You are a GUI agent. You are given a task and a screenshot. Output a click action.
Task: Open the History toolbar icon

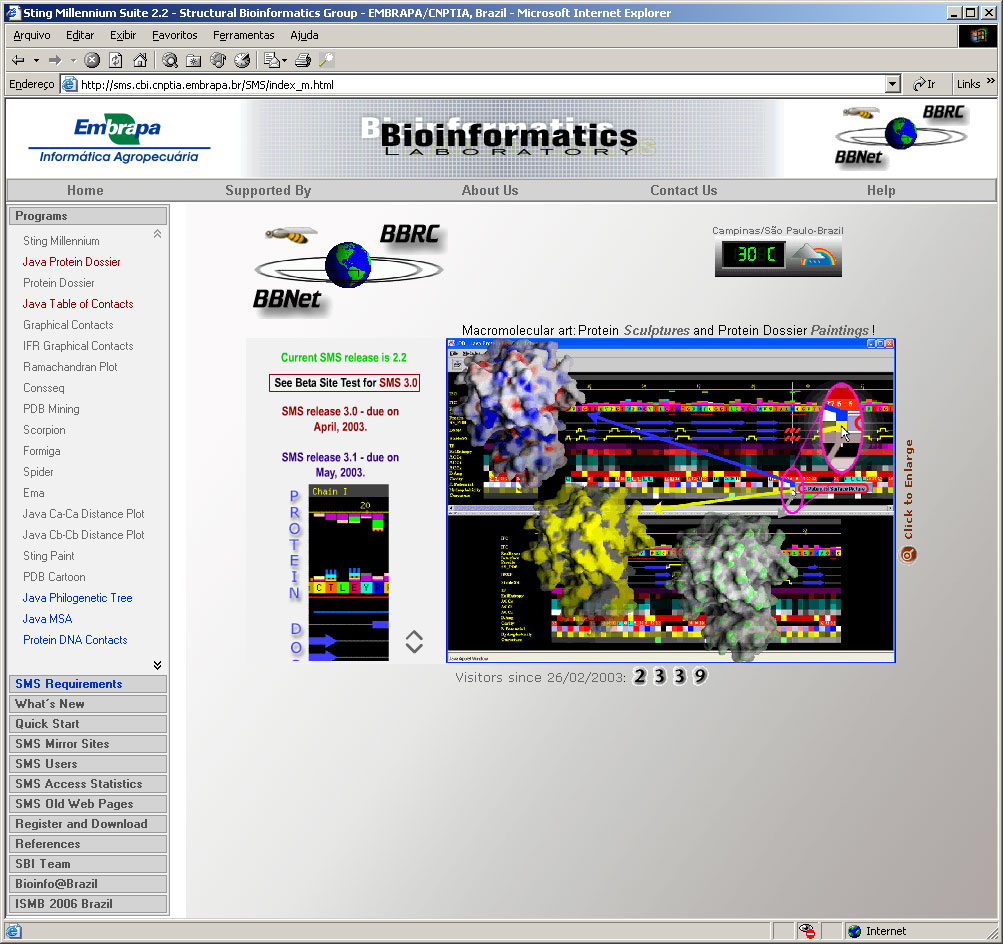[x=242, y=60]
